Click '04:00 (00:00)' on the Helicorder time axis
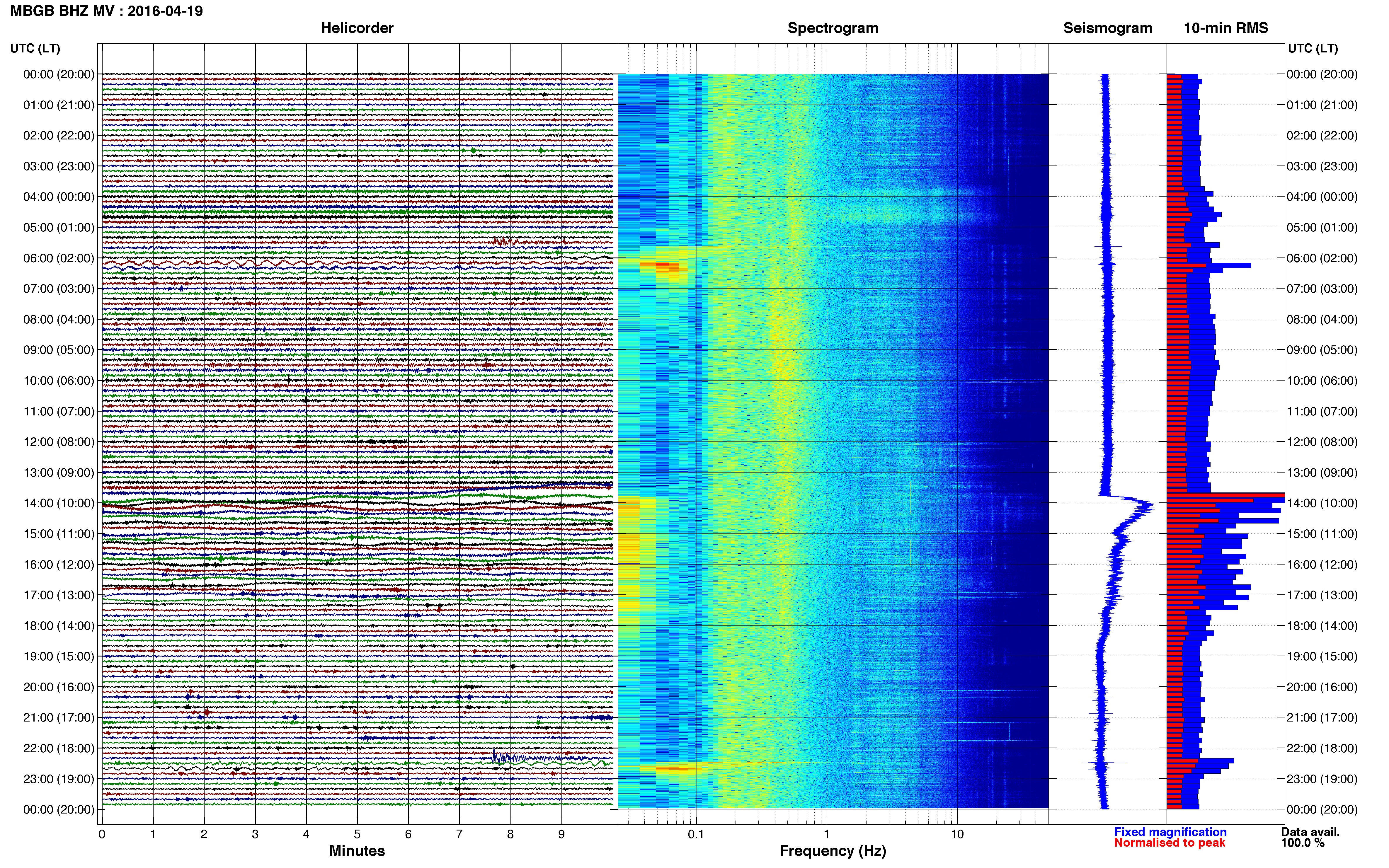The height and width of the screenshot is (868, 1389). (x=59, y=197)
